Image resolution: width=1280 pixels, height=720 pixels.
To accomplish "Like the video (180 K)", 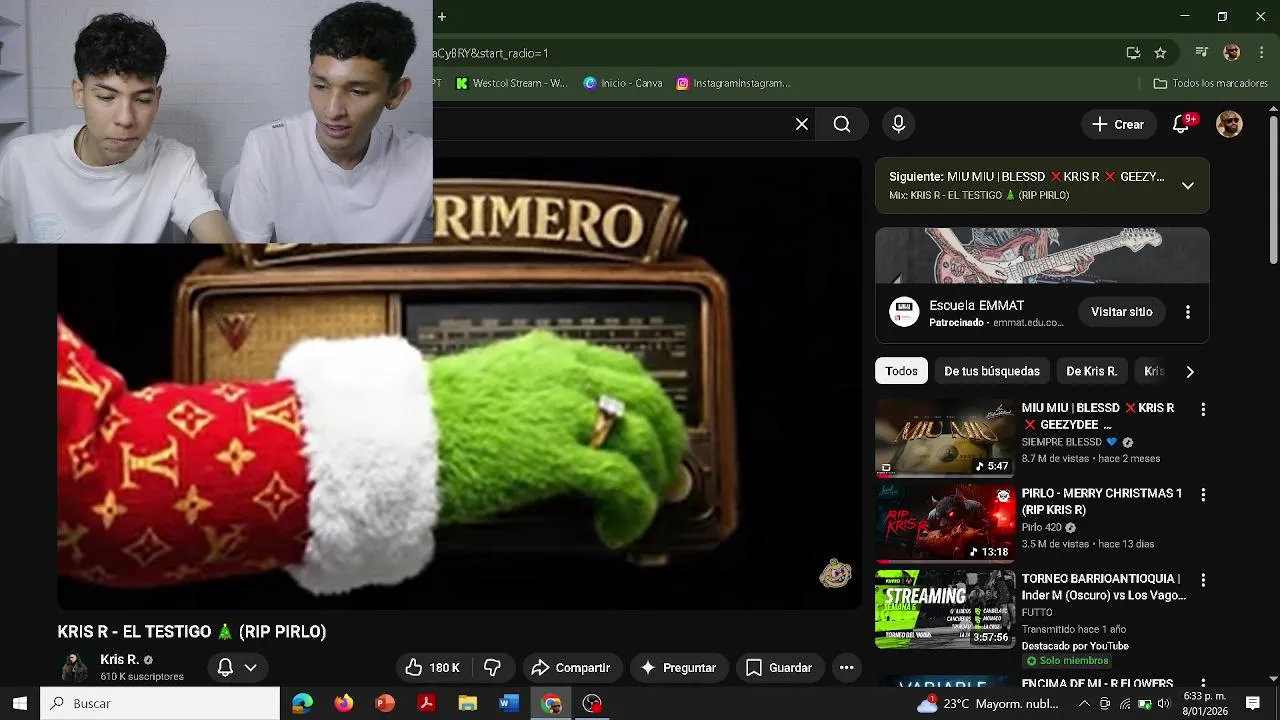I will click(x=432, y=668).
